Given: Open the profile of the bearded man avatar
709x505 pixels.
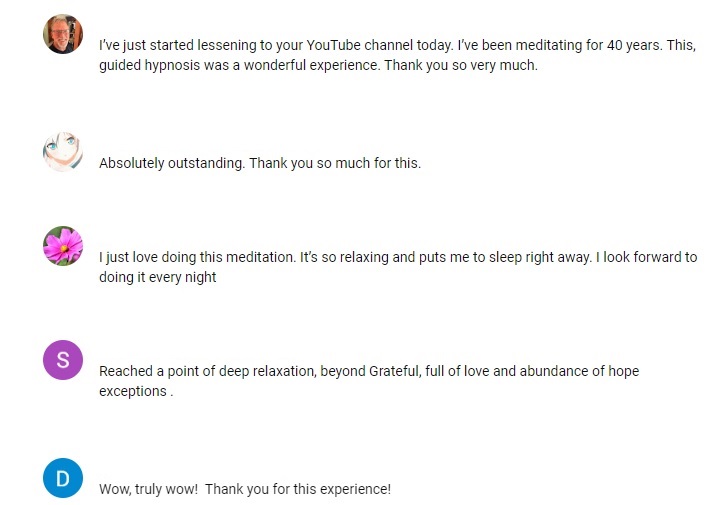Looking at the screenshot, I should click(63, 34).
